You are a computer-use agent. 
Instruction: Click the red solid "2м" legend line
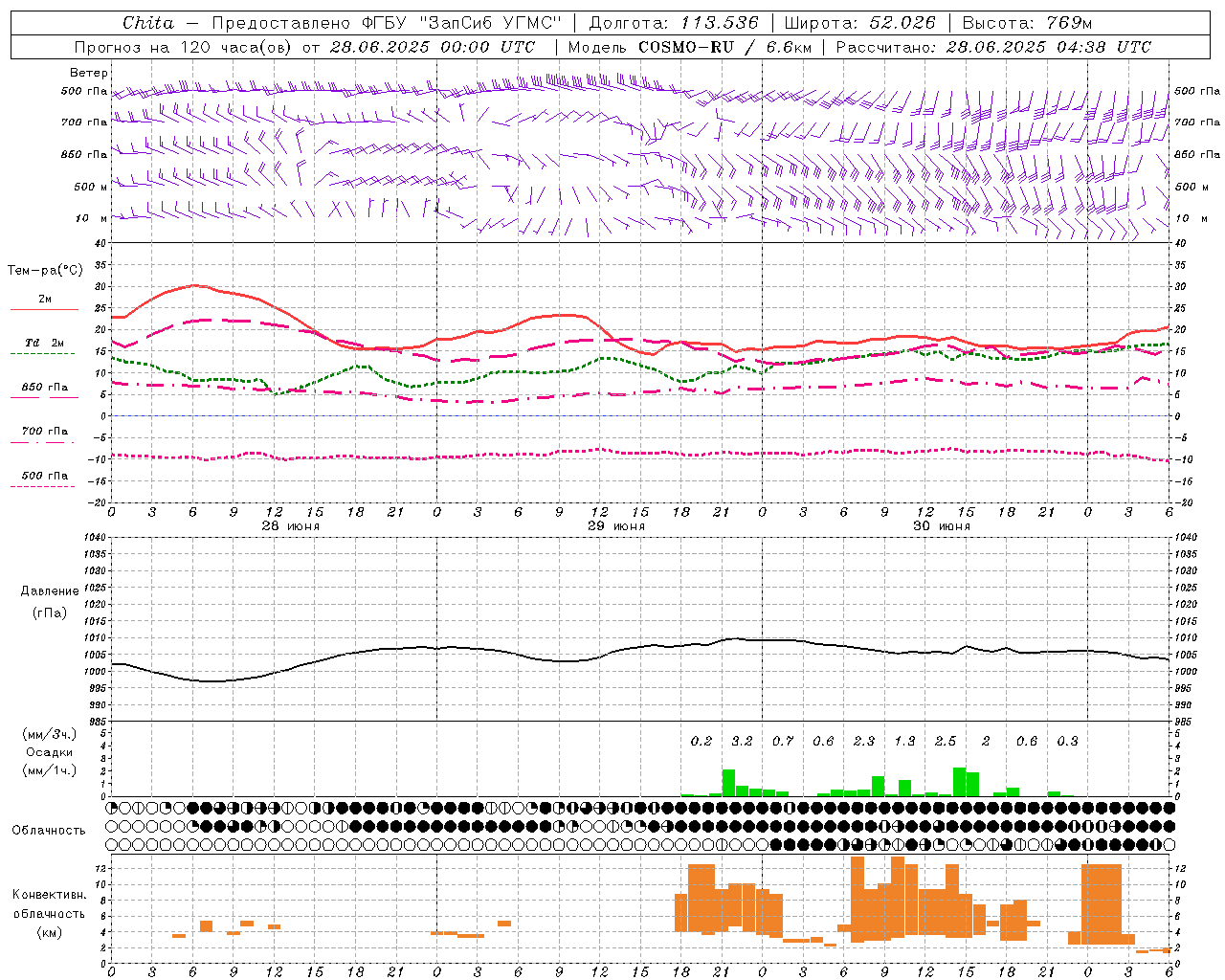tap(44, 309)
